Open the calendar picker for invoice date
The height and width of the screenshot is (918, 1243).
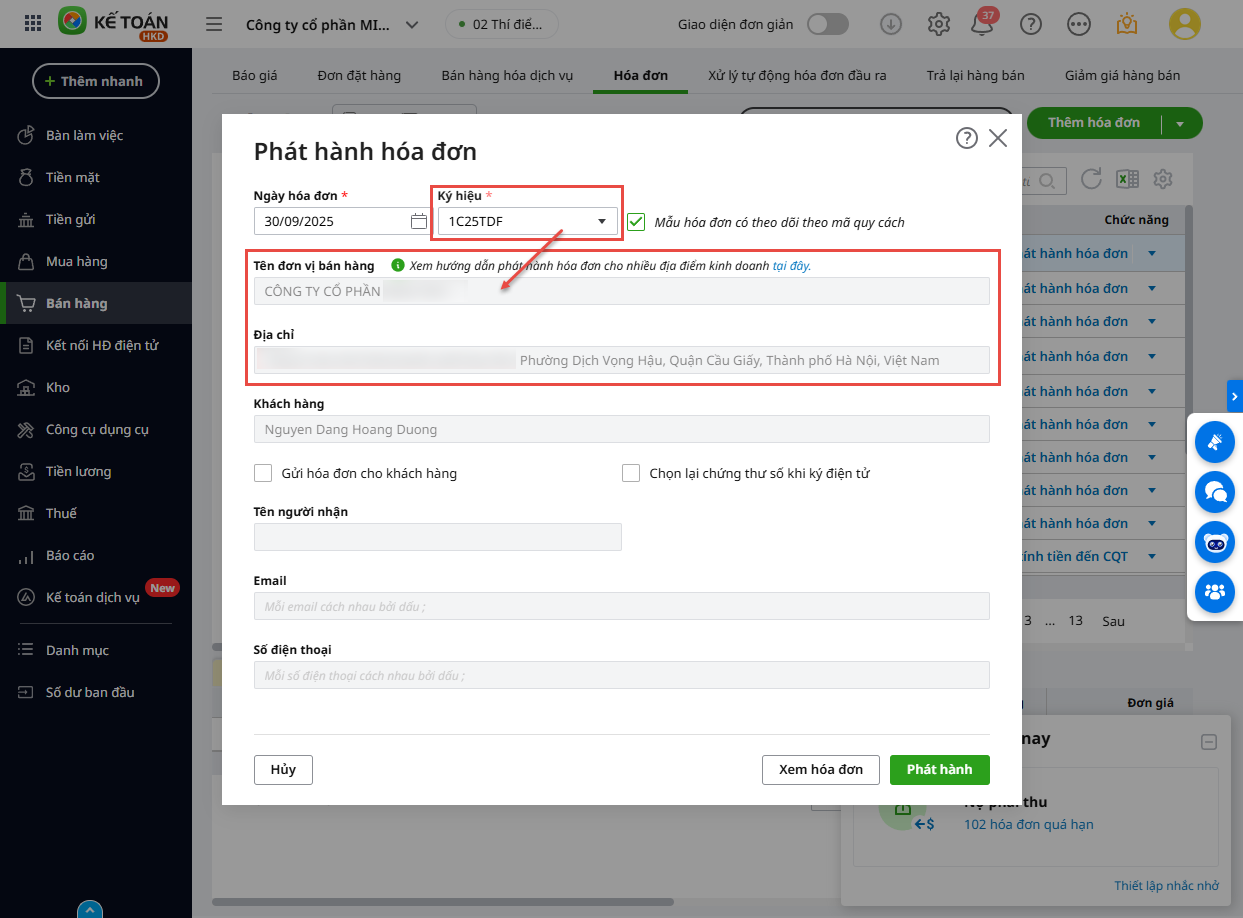[x=419, y=221]
